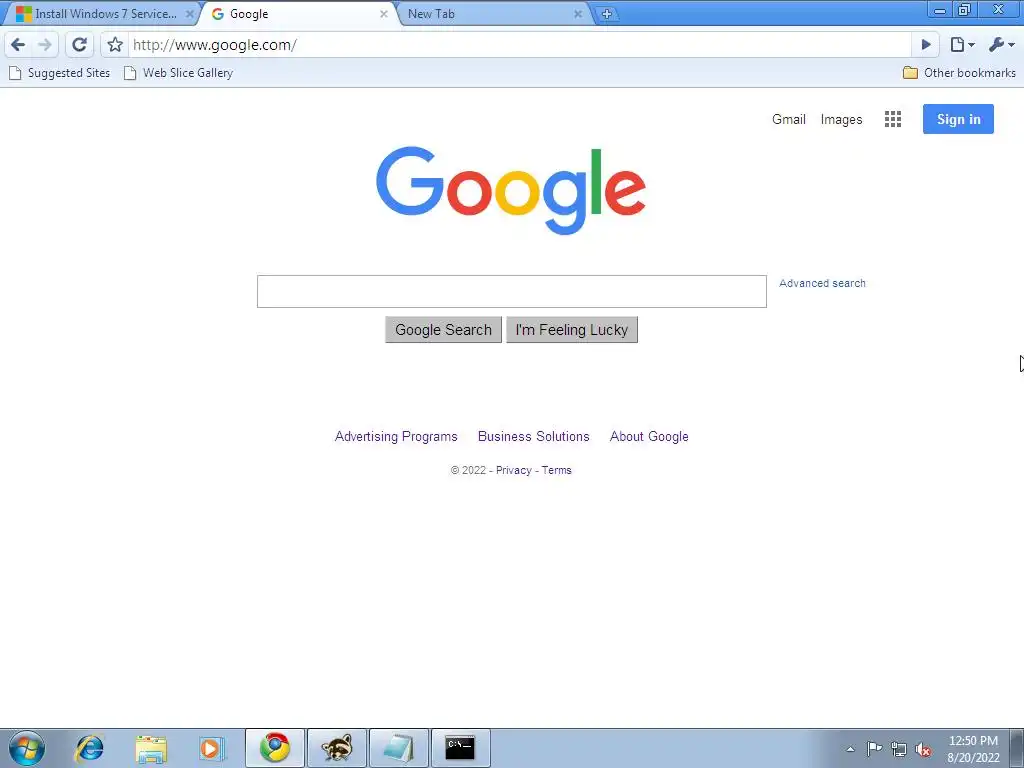Open the wrench settings menu
The height and width of the screenshot is (768, 1024).
(1001, 44)
